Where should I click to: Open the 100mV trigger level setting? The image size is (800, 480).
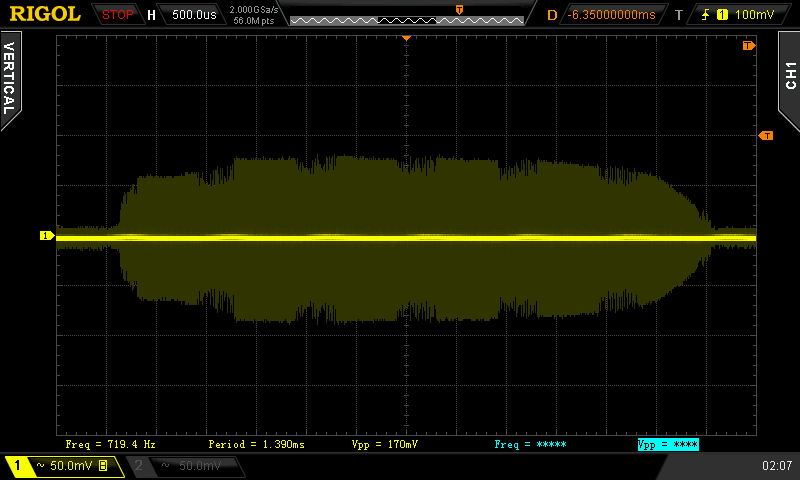coord(754,15)
